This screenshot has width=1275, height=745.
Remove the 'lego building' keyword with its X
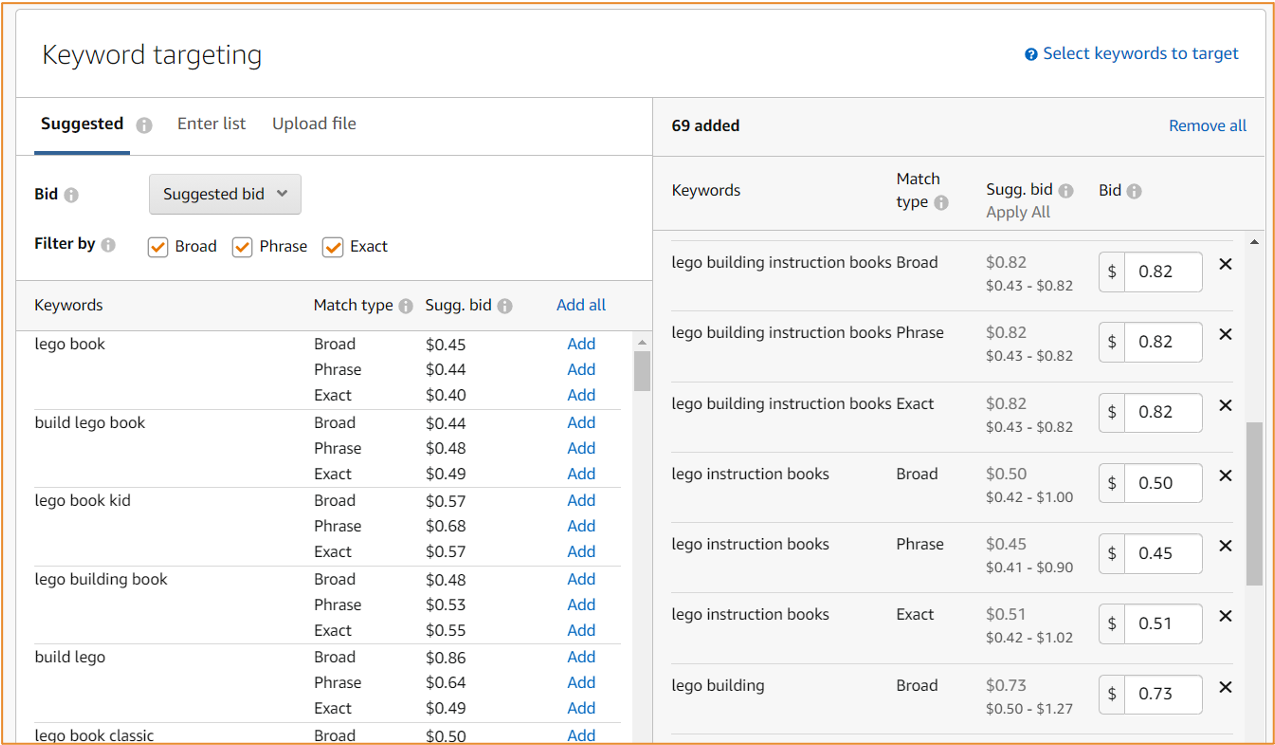tap(1225, 687)
